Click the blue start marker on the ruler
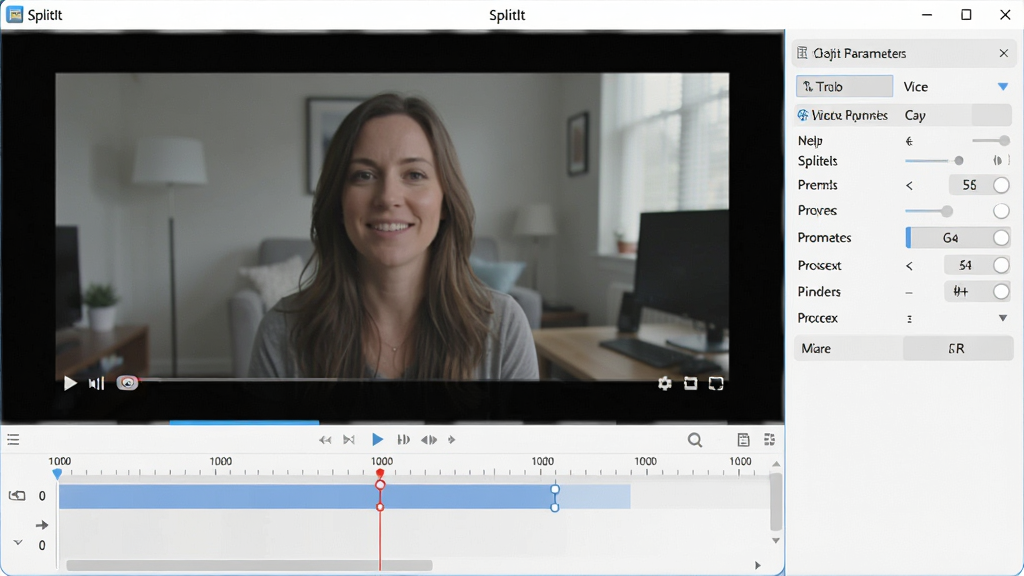The width and height of the screenshot is (1024, 576). coord(57,473)
